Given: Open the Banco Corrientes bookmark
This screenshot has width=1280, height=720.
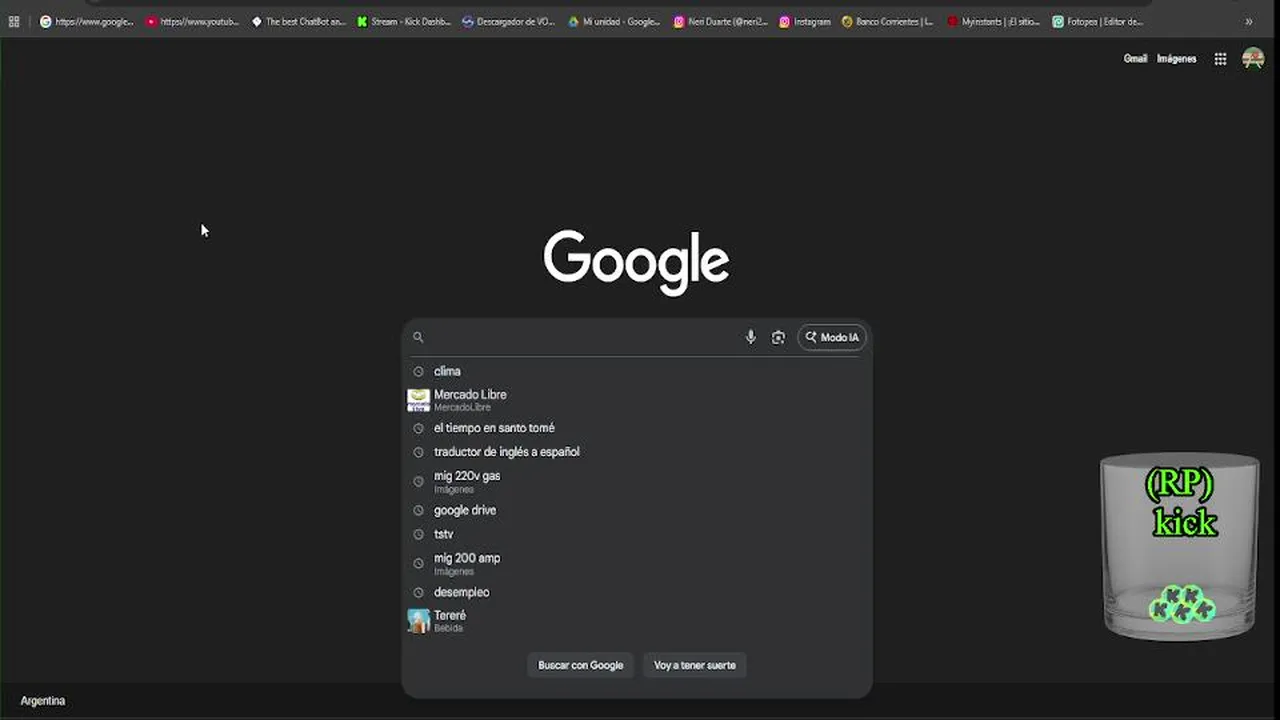Looking at the screenshot, I should click(888, 21).
